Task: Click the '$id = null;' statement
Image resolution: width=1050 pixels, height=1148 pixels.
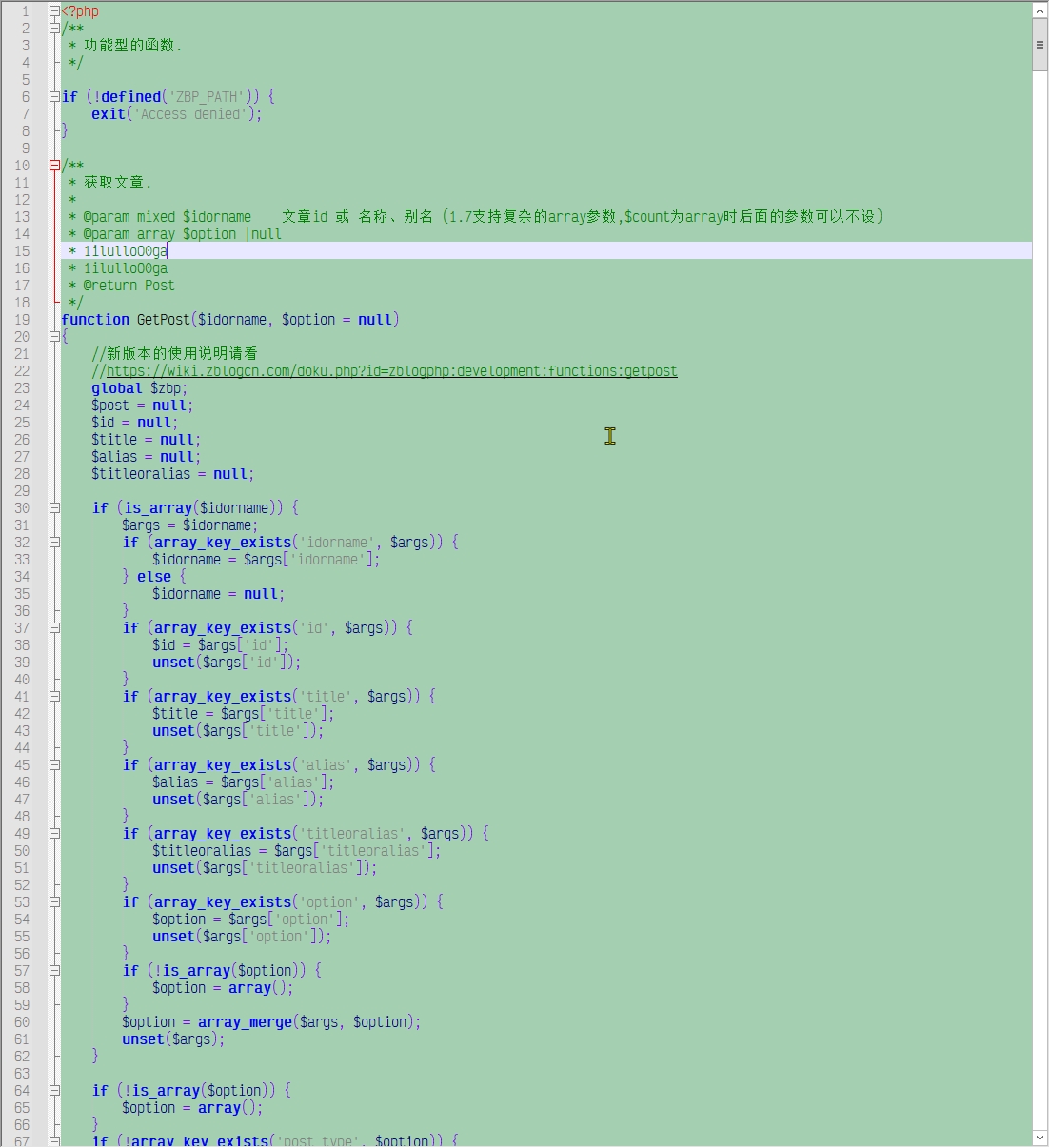Action: coord(135,423)
